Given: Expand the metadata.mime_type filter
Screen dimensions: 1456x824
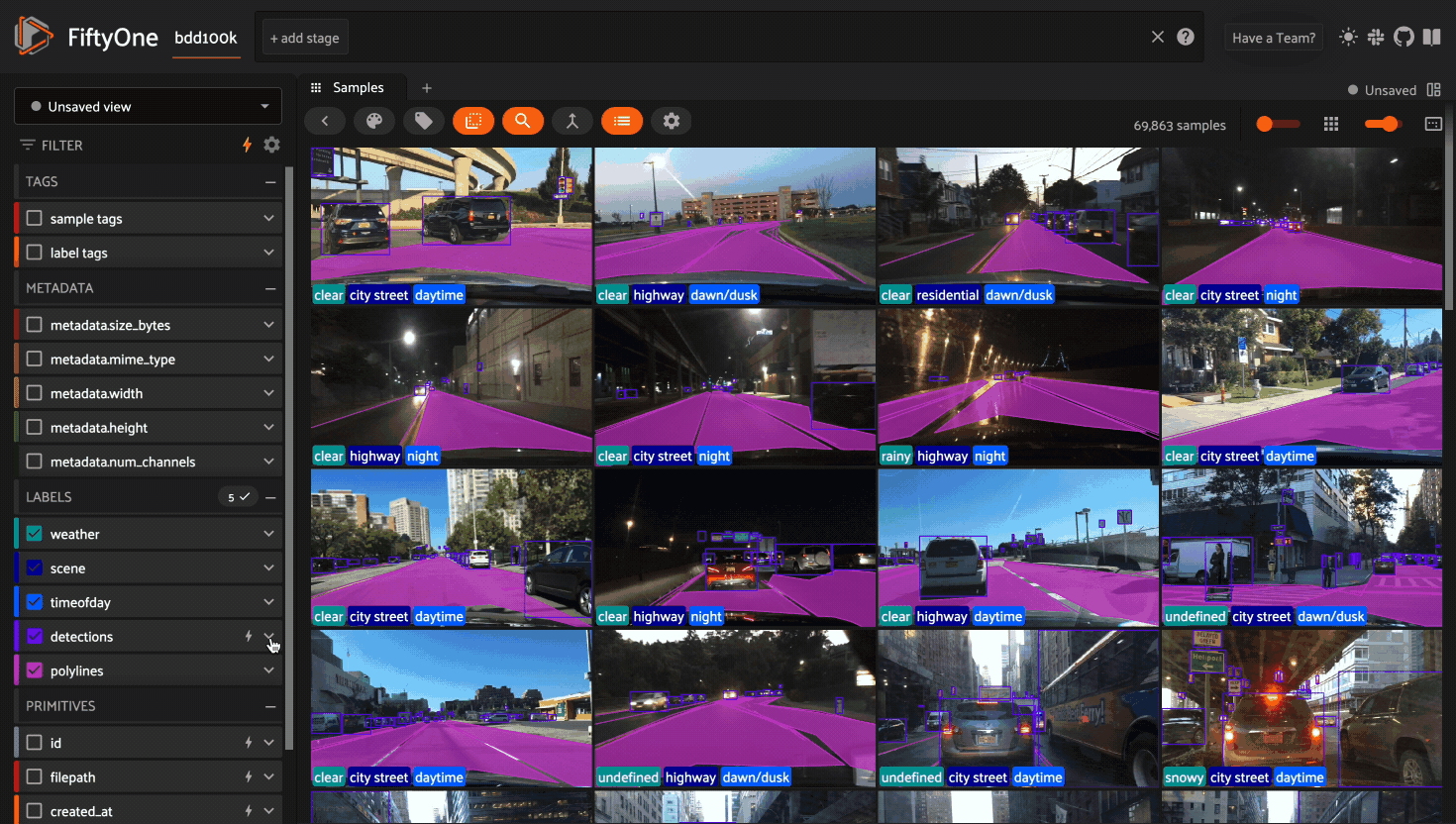Looking at the screenshot, I should click(268, 359).
